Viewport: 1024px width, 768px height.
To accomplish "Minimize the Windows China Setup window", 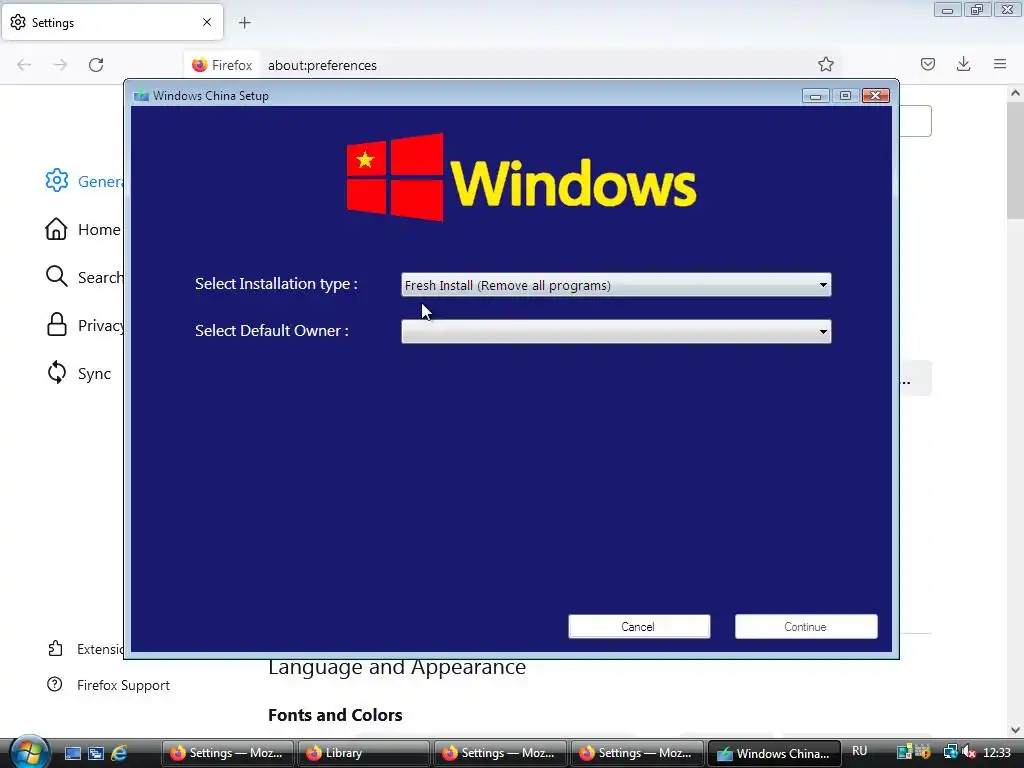I will click(815, 95).
